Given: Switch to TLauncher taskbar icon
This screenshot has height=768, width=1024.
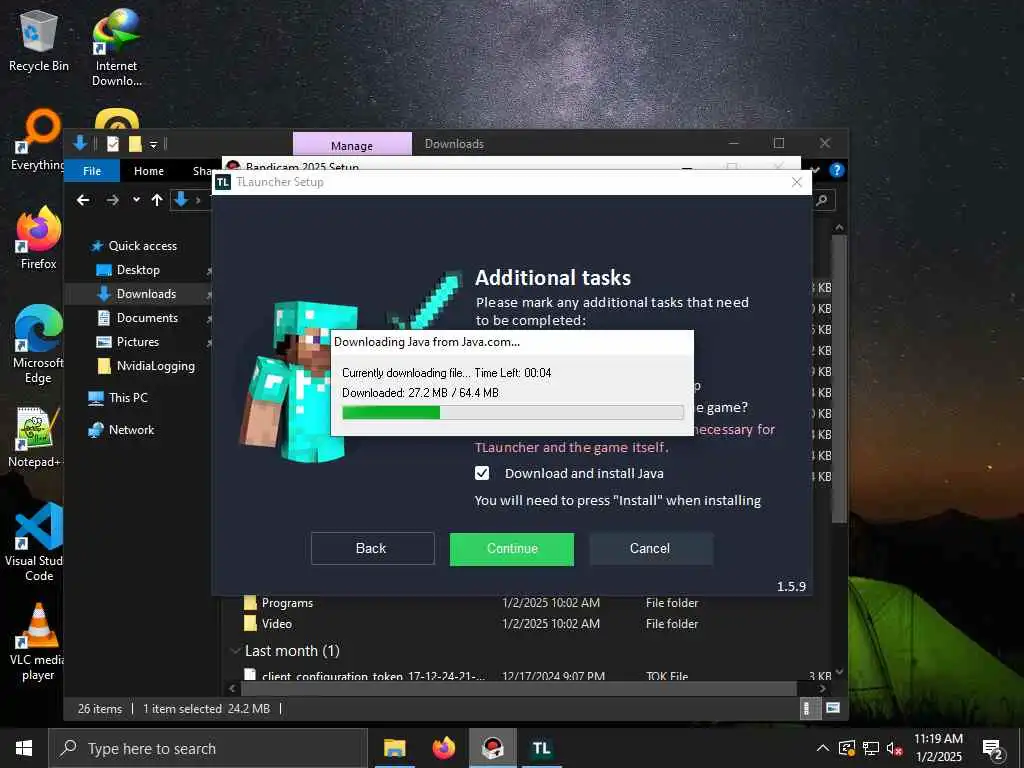Looking at the screenshot, I should coord(541,748).
